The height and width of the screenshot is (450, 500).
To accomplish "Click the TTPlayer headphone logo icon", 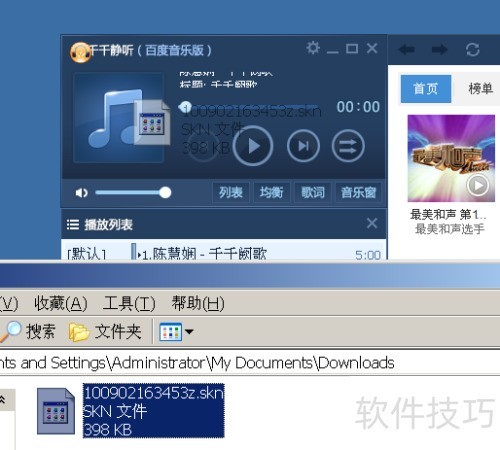I will click(81, 52).
